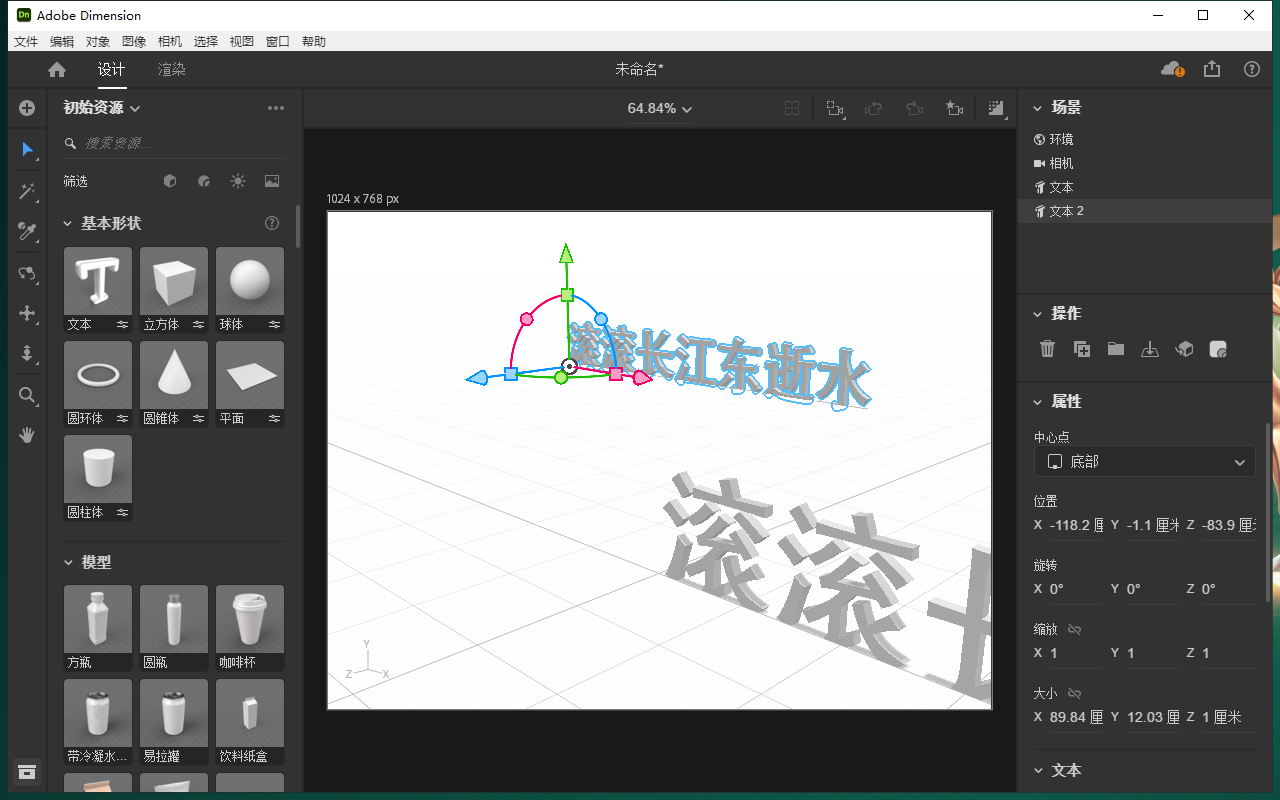Filter assets by images icon

(x=272, y=181)
